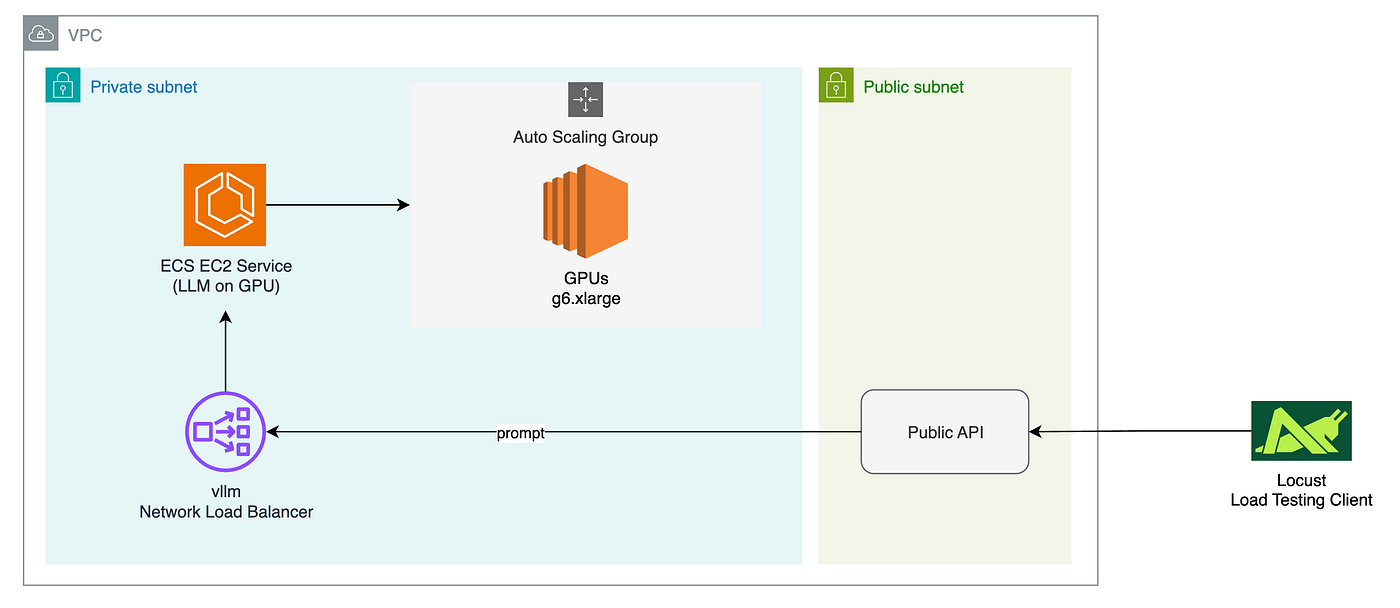Click the 'ECS EC2 Service' label
This screenshot has height=608, width=1400.
(x=225, y=267)
